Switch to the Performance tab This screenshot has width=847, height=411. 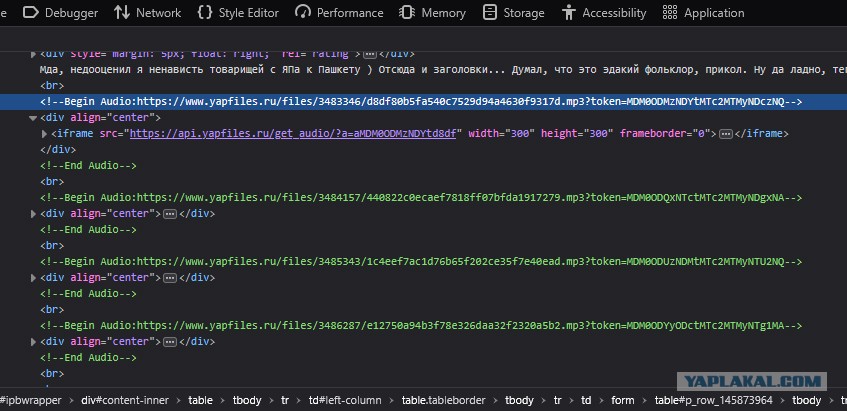tap(340, 13)
